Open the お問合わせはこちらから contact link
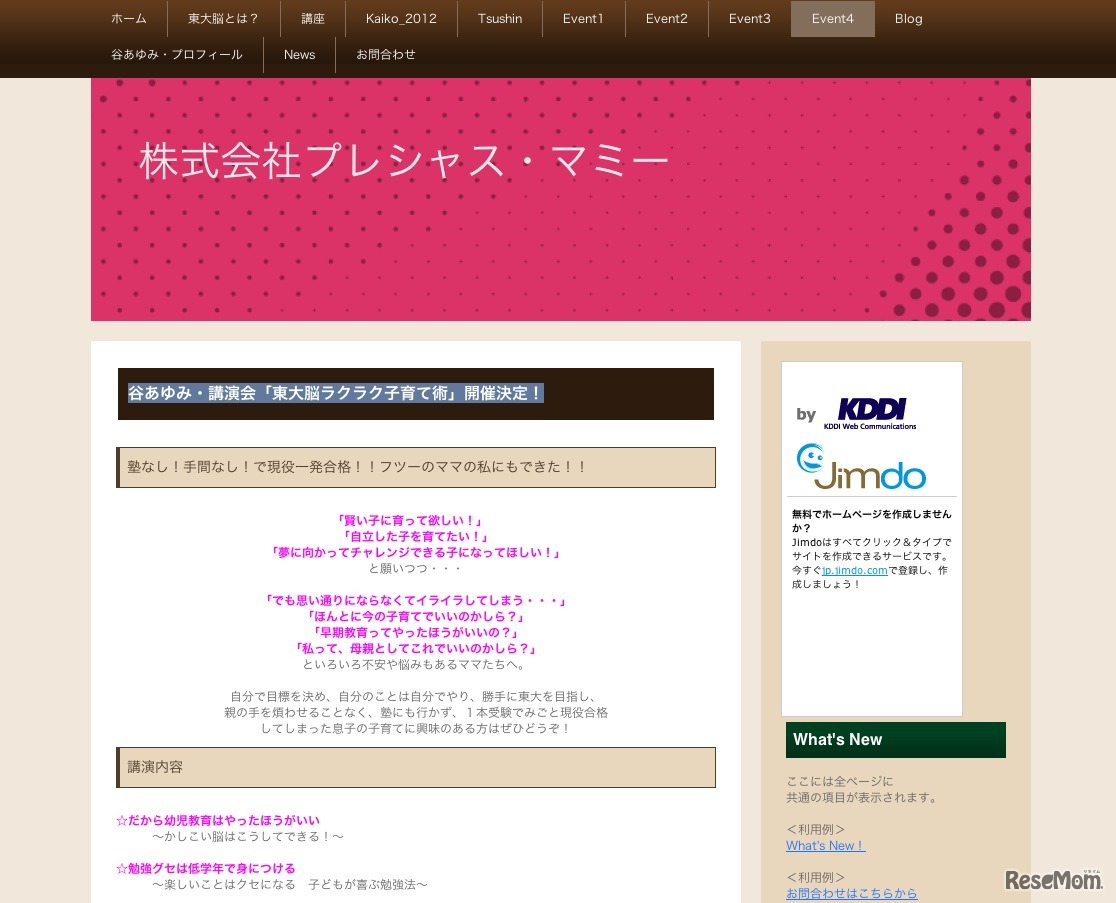This screenshot has width=1116, height=903. click(x=852, y=893)
